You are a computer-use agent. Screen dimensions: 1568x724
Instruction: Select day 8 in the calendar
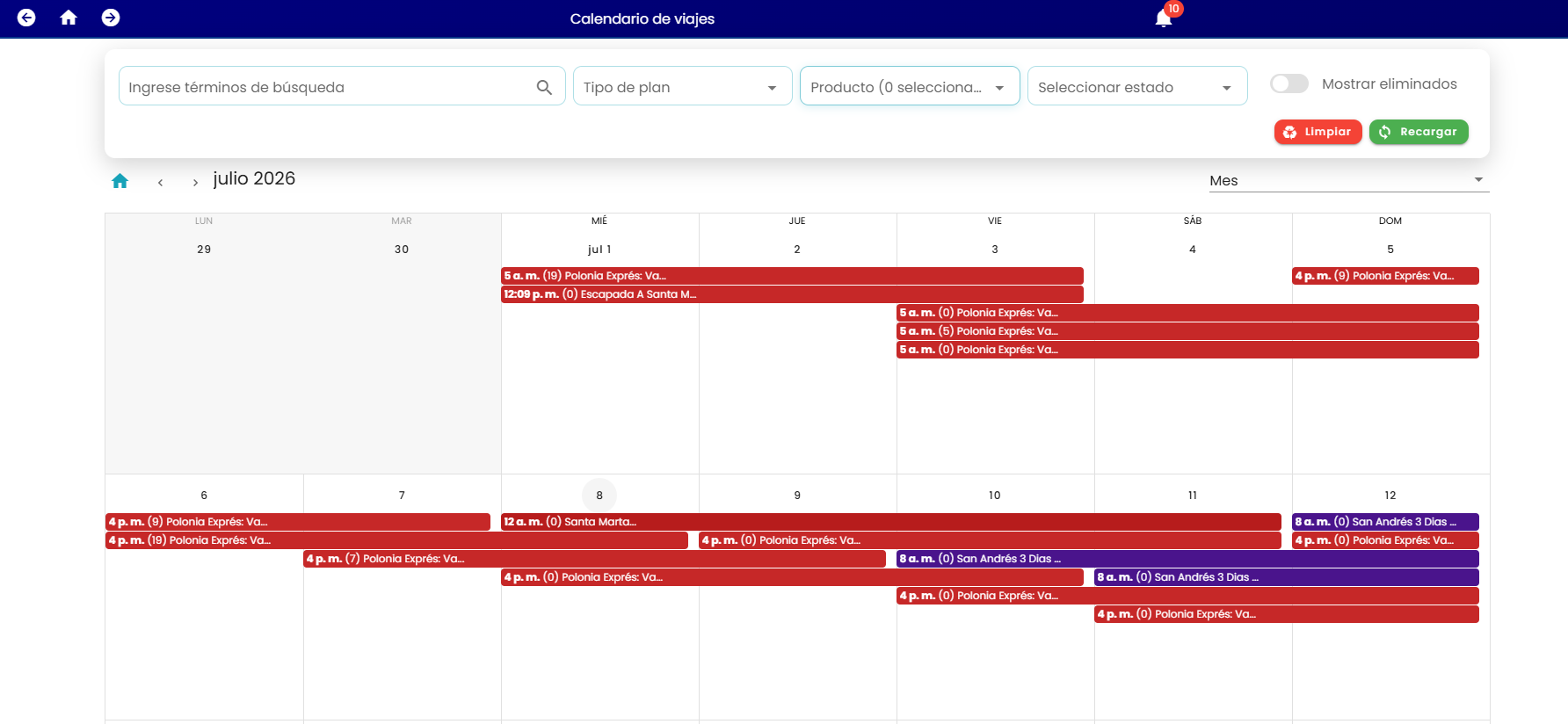599,496
